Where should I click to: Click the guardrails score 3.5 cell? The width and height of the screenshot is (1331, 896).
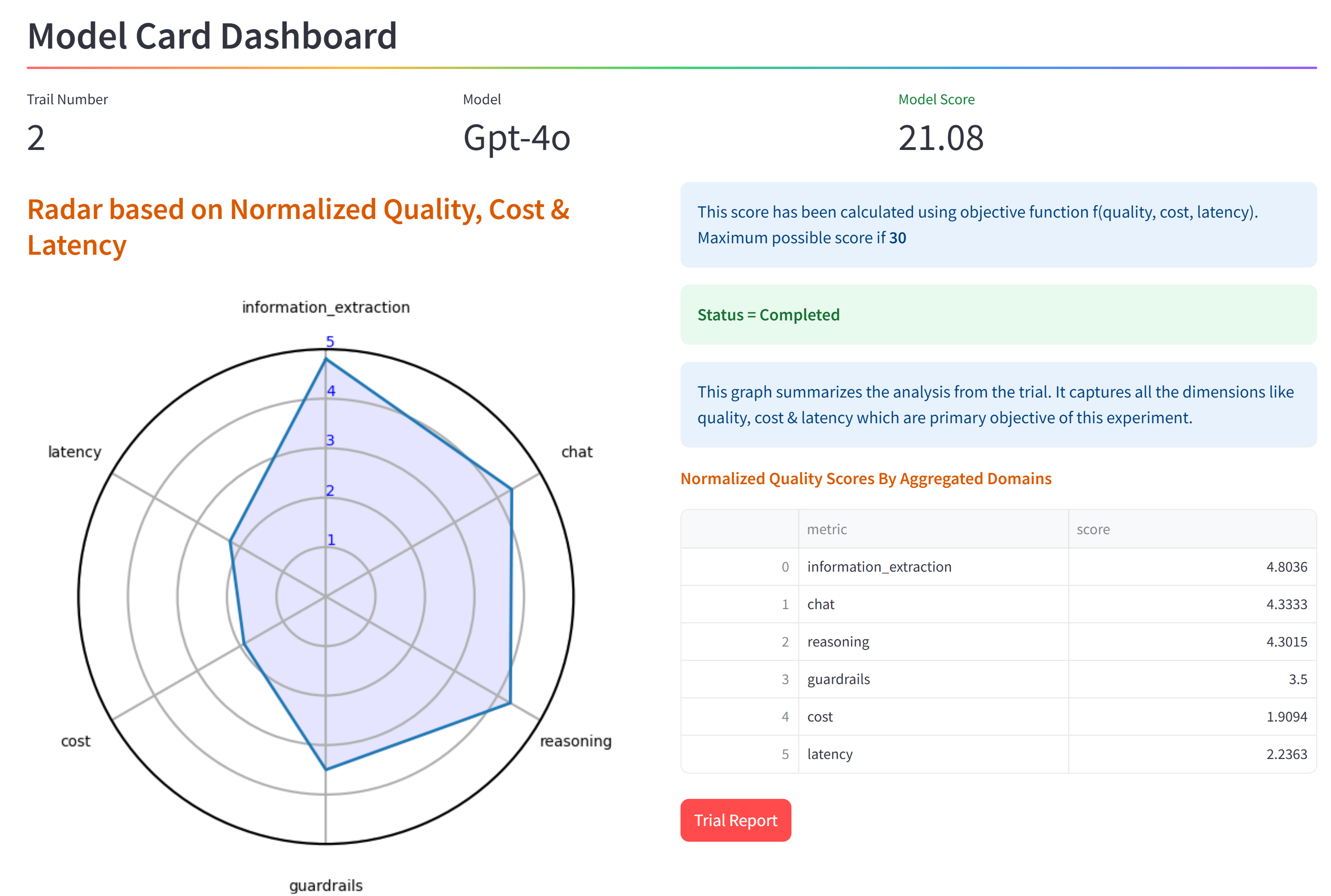coord(1297,679)
